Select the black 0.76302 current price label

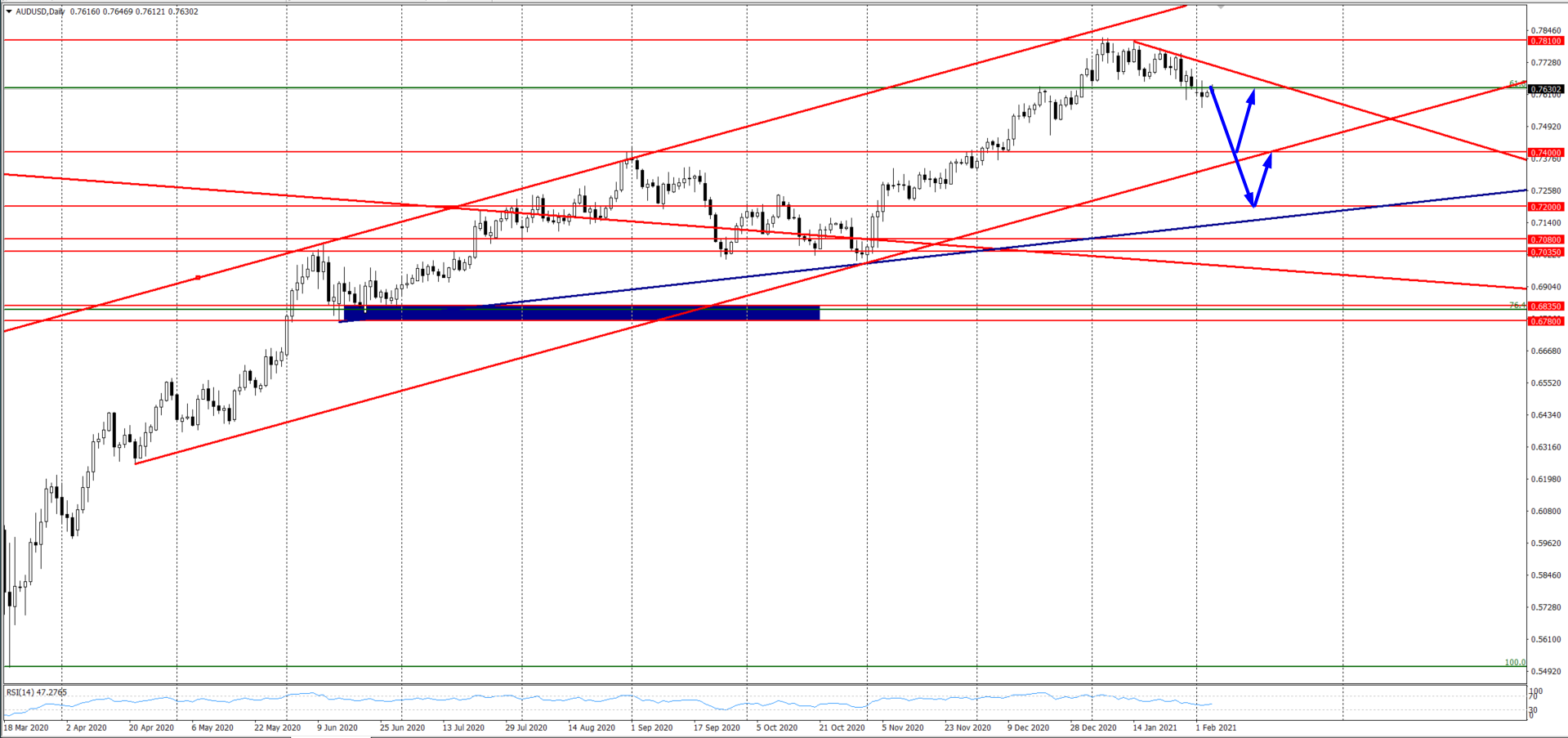point(1545,89)
